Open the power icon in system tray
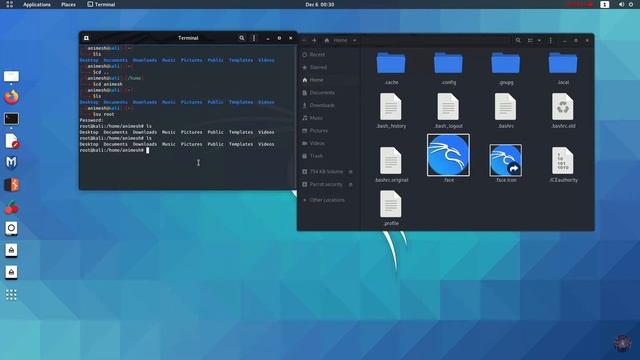 631,4
